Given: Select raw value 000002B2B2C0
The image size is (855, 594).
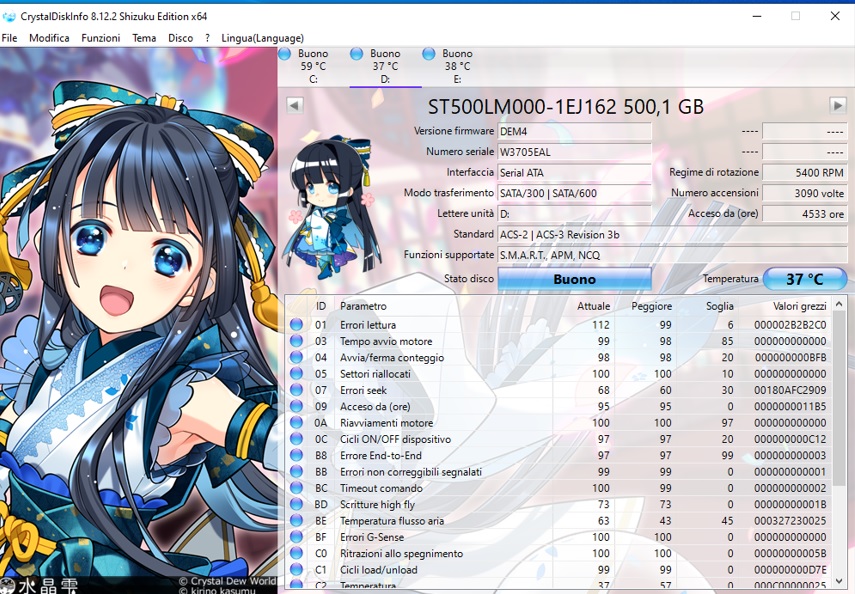Looking at the screenshot, I should (790, 325).
